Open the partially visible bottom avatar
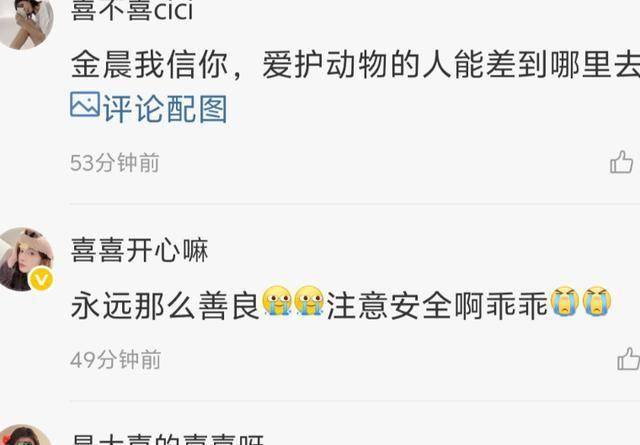 (x=24, y=435)
